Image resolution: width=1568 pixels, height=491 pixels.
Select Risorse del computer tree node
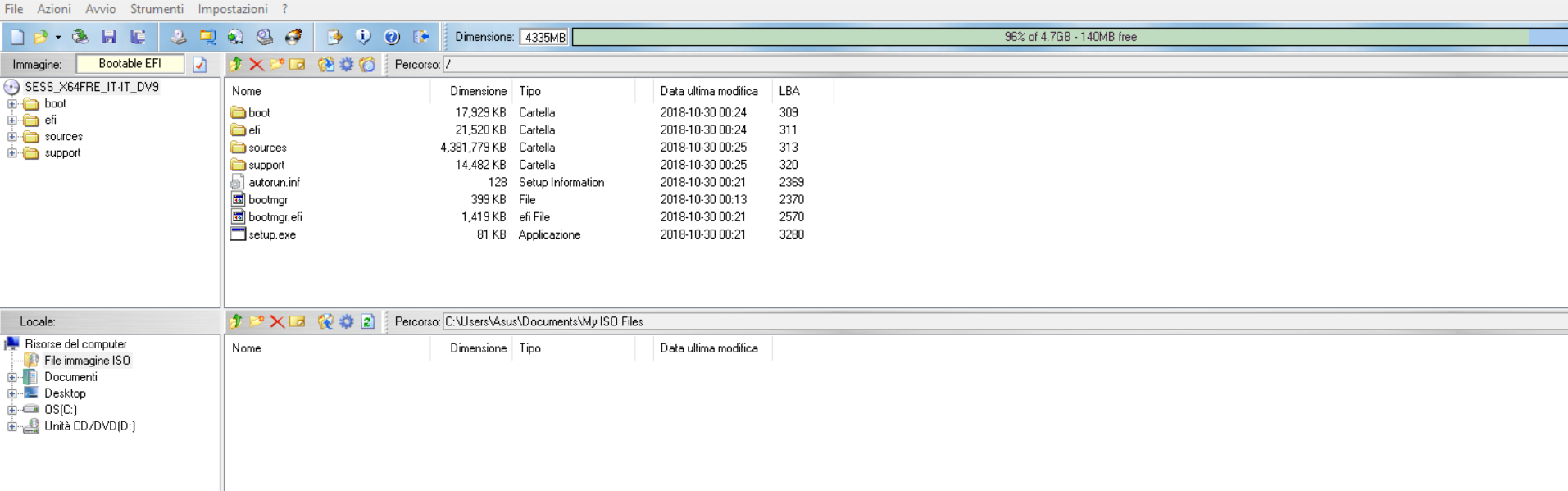click(x=75, y=344)
